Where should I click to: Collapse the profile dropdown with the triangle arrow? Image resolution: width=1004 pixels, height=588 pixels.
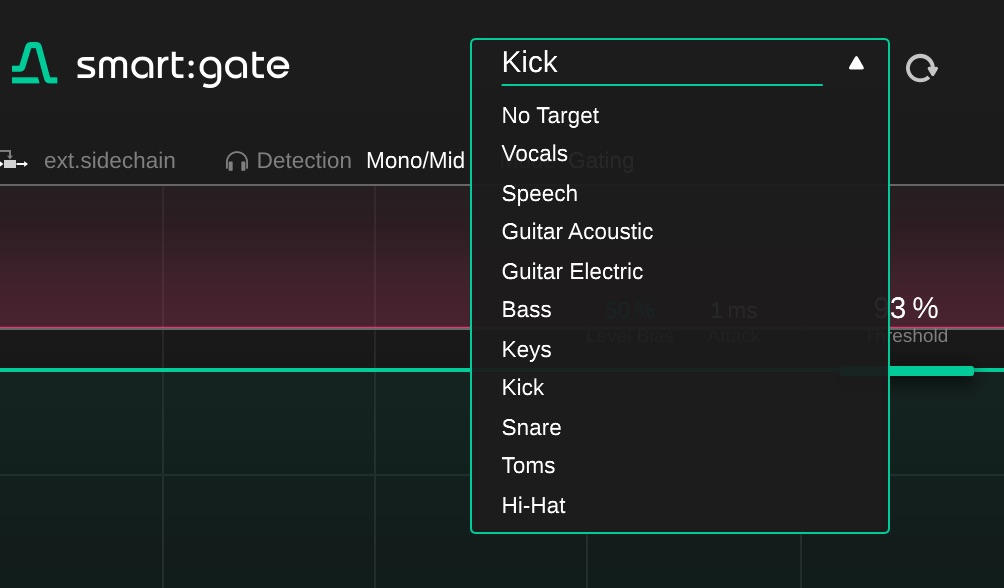point(856,63)
